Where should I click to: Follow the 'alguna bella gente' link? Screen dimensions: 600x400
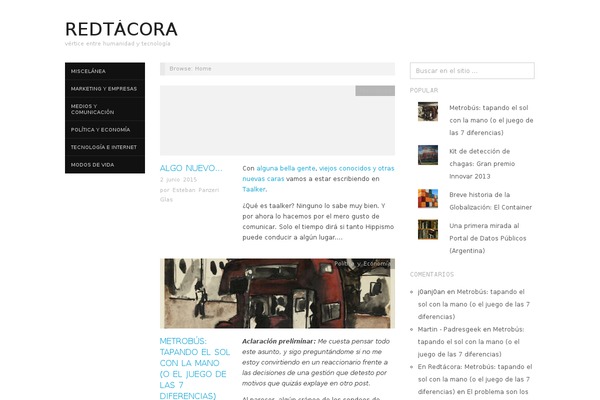tap(286, 168)
